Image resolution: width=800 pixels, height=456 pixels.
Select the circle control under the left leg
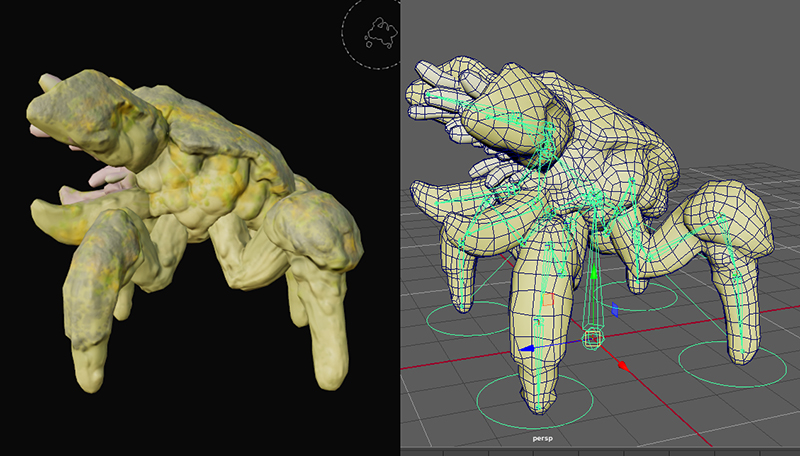point(468,318)
